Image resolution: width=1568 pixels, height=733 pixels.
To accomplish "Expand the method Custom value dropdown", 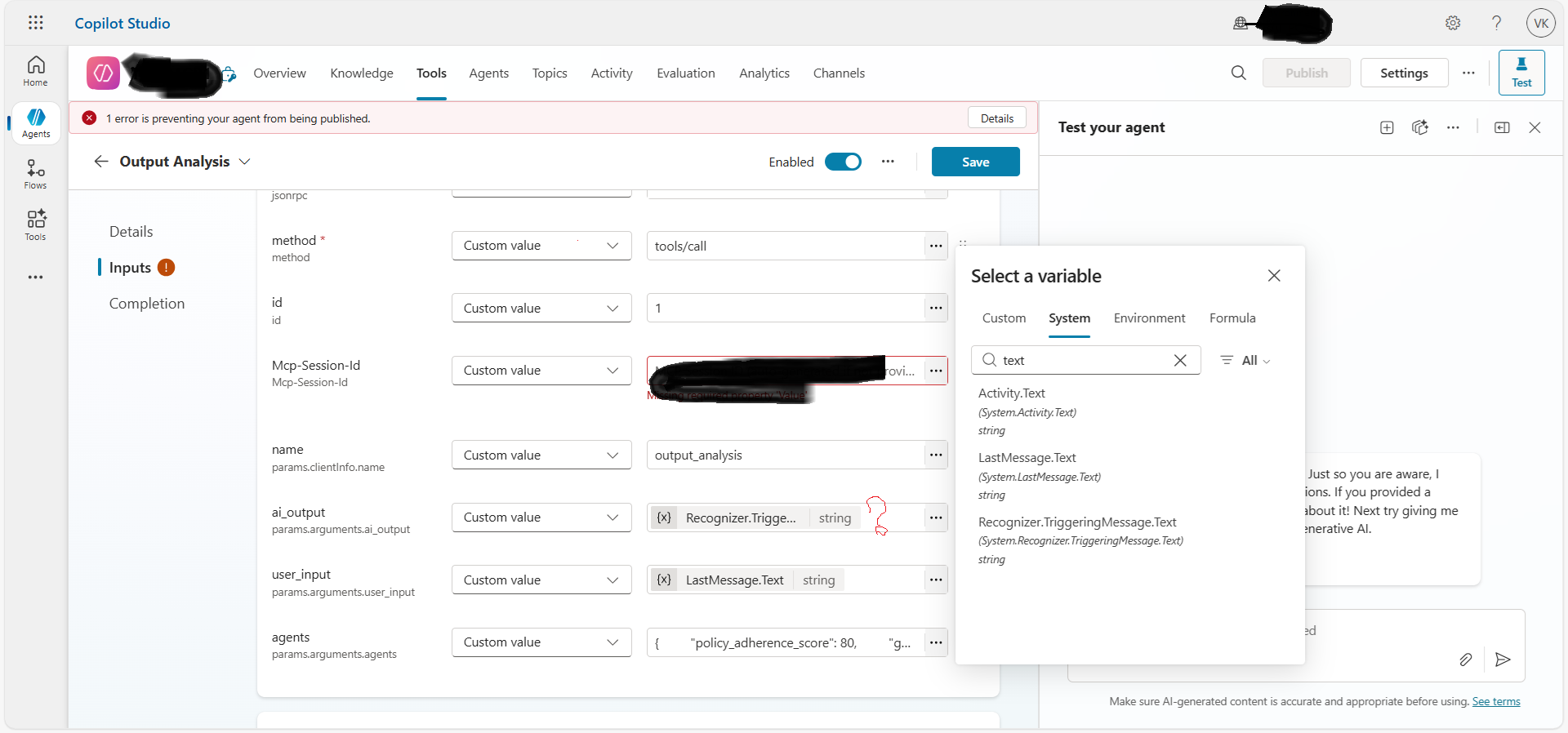I will (x=541, y=246).
